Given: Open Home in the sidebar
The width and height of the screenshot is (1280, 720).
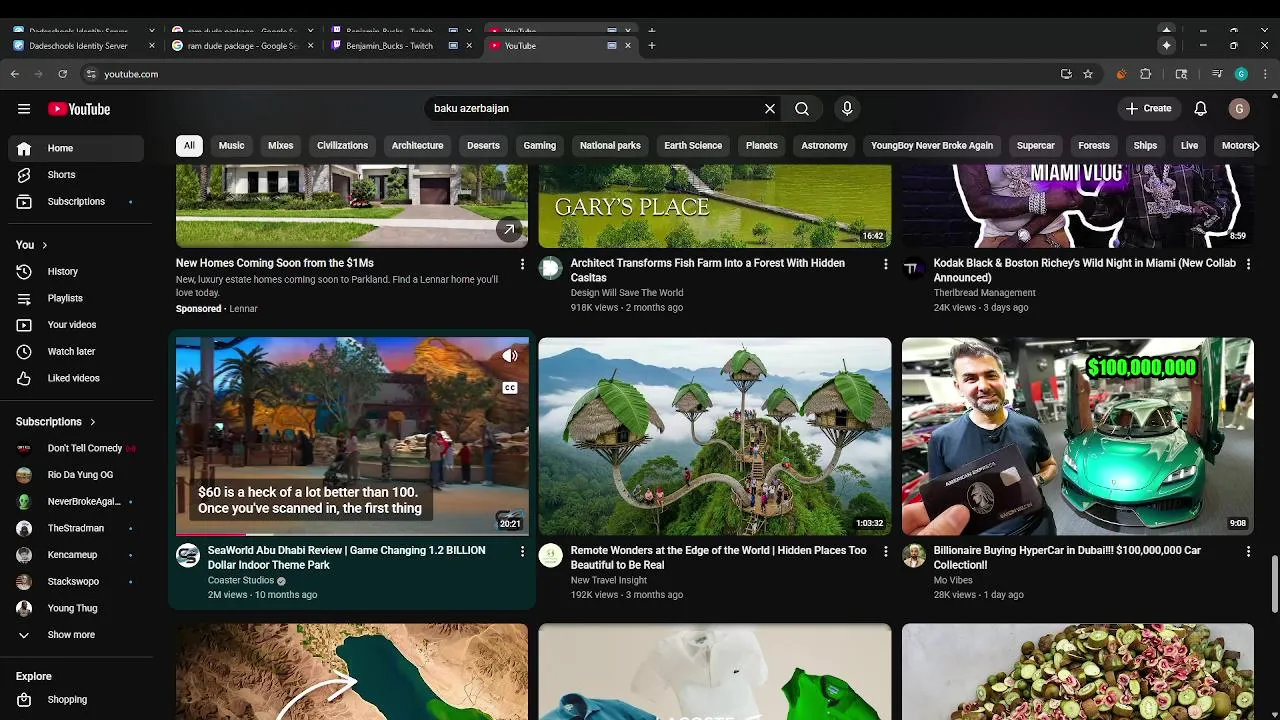Looking at the screenshot, I should (76, 148).
